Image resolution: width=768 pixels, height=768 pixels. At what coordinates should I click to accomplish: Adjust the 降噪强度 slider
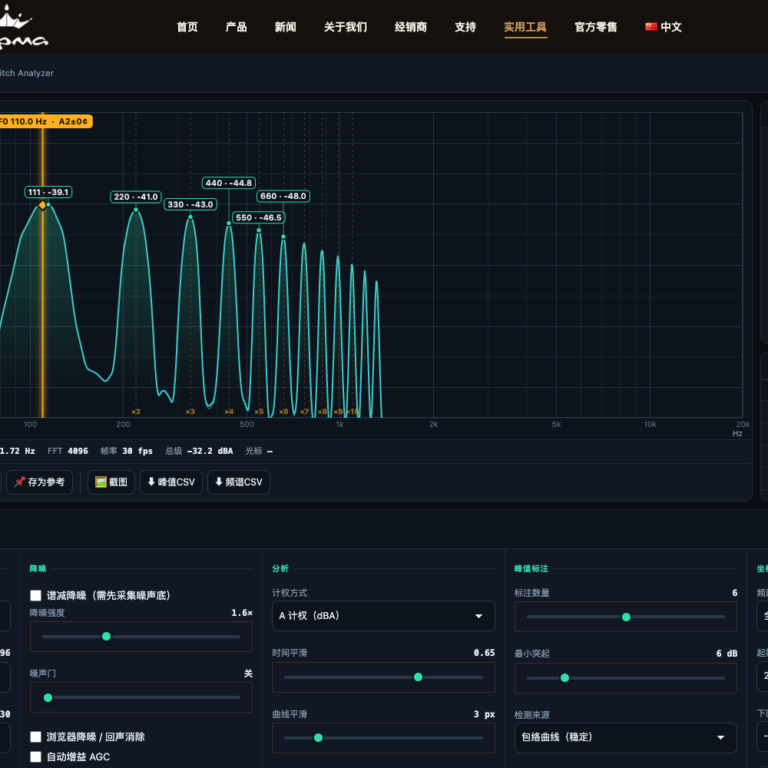coord(141,636)
